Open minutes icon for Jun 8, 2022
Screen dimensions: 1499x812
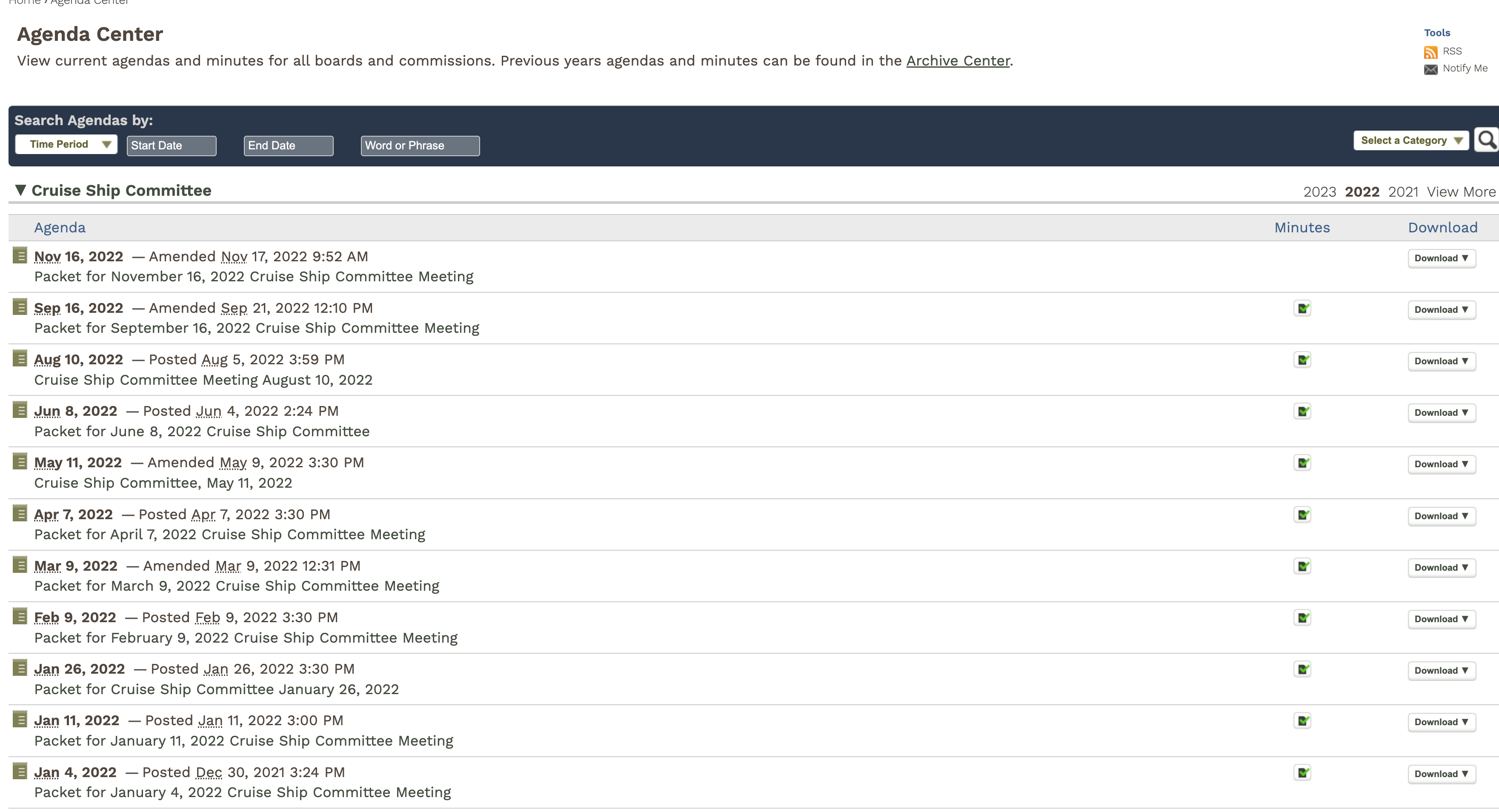click(1302, 412)
